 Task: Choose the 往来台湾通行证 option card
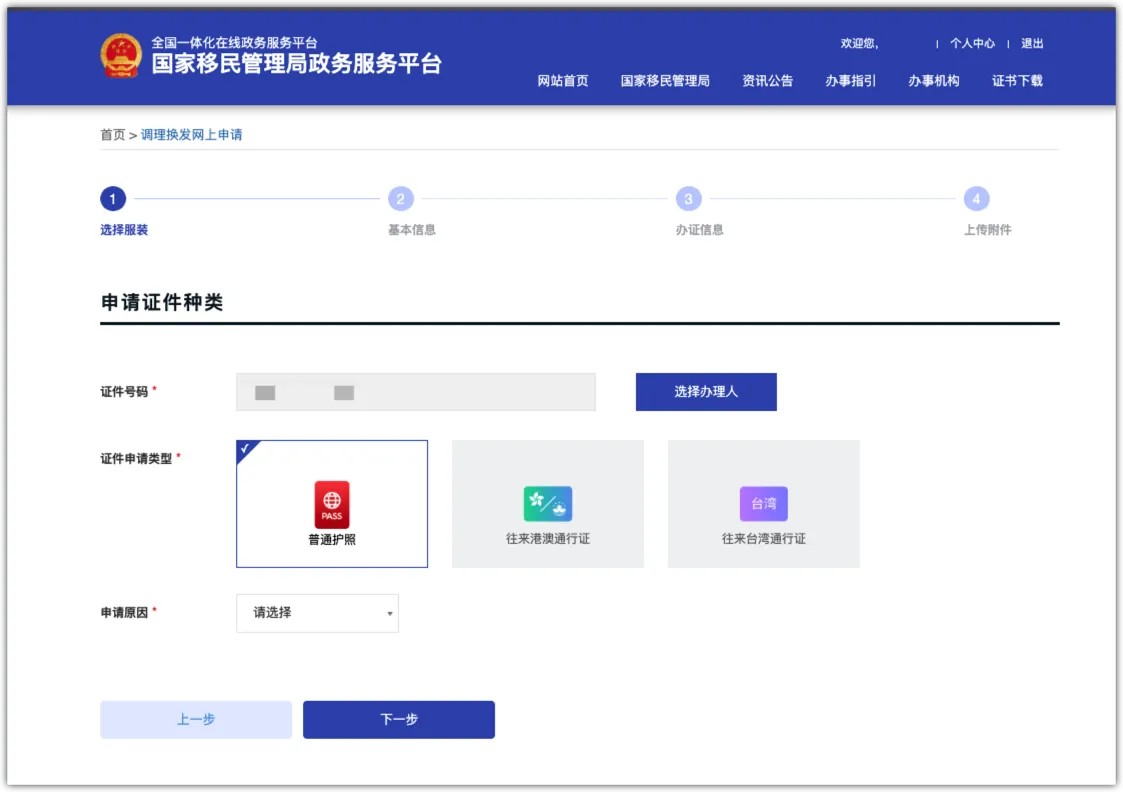(x=764, y=504)
